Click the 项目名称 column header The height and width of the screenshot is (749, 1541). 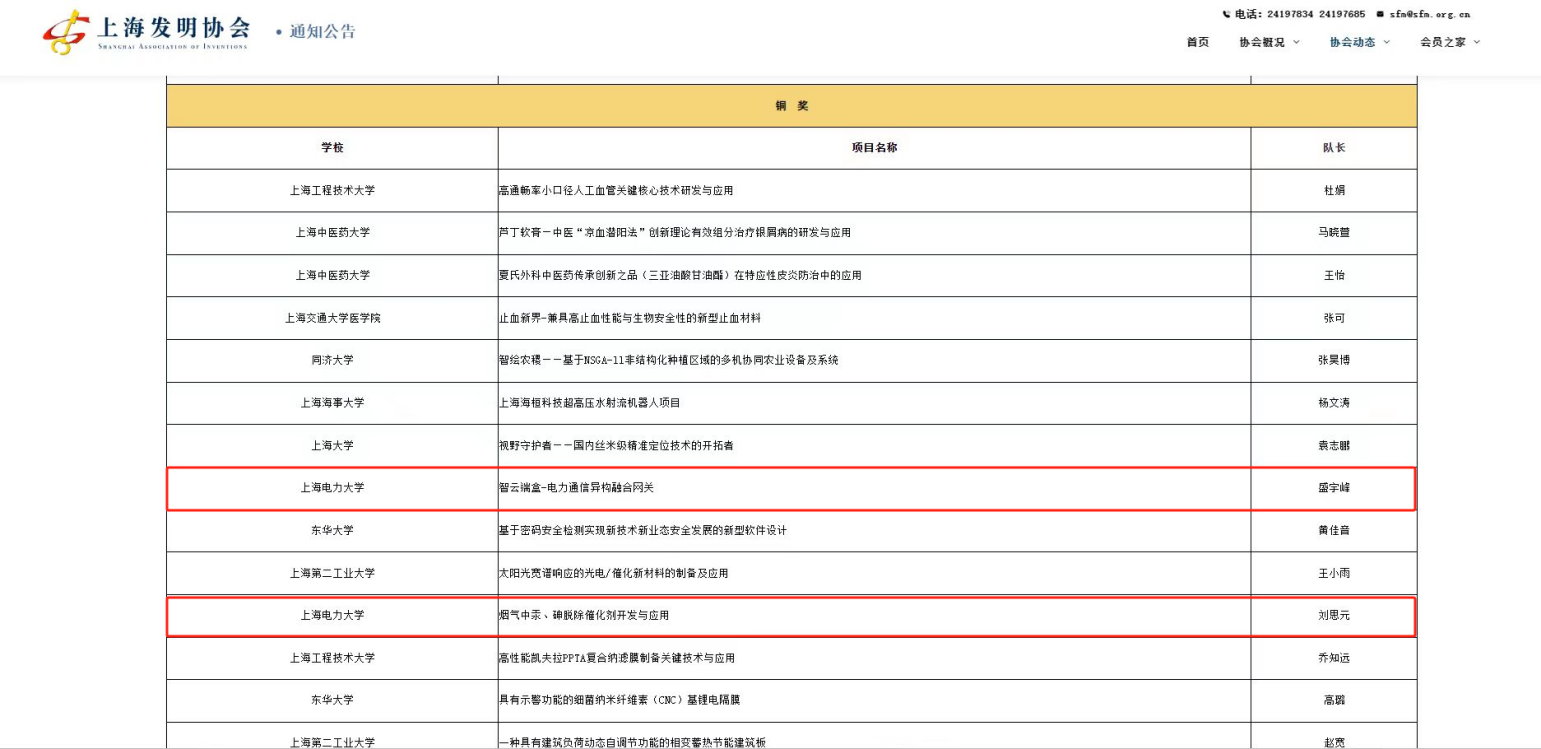(x=874, y=148)
